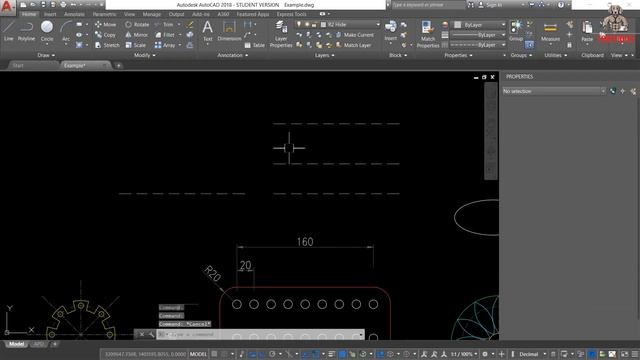Screen dimensions: 640x360
Task: Click MODEL button in status bar
Action: click(198, 354)
